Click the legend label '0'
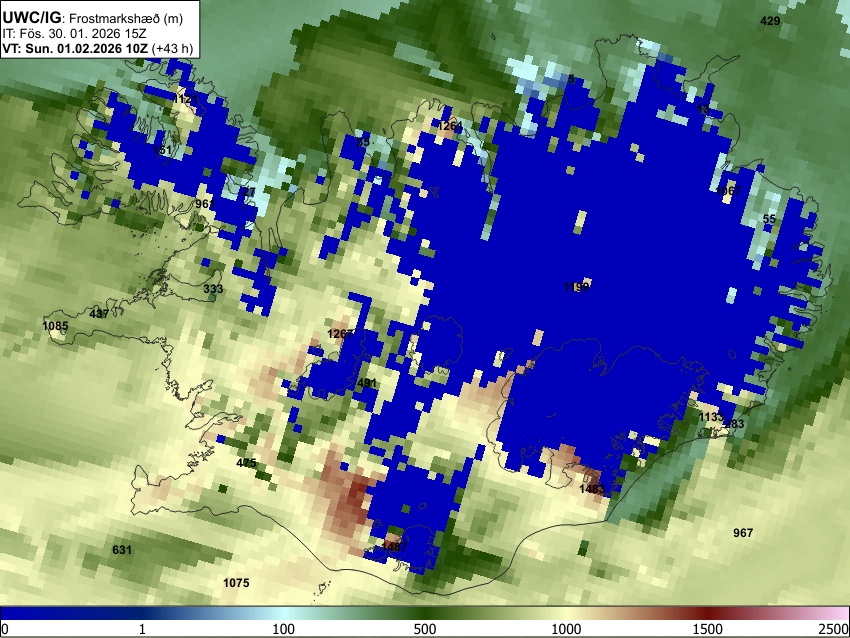Viewport: 850px width, 638px height. tap(5, 629)
